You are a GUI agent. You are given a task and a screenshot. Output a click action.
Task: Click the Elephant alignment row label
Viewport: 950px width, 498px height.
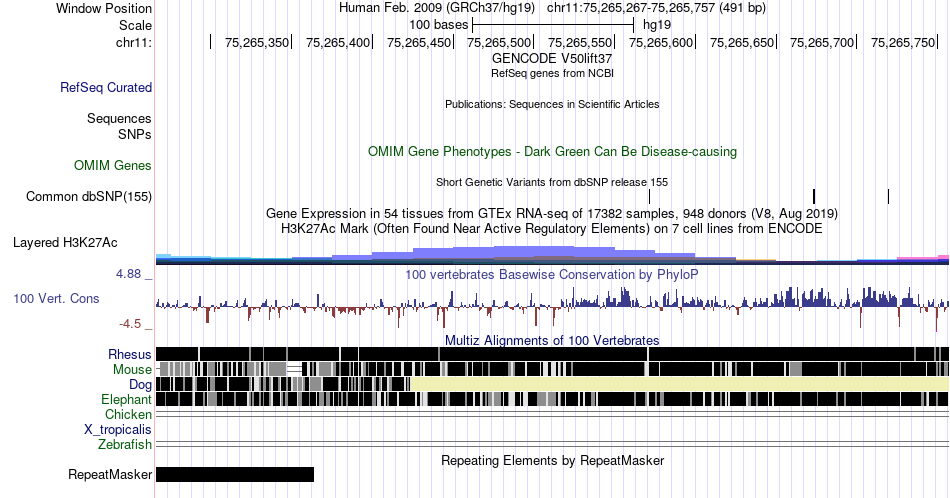[x=126, y=399]
